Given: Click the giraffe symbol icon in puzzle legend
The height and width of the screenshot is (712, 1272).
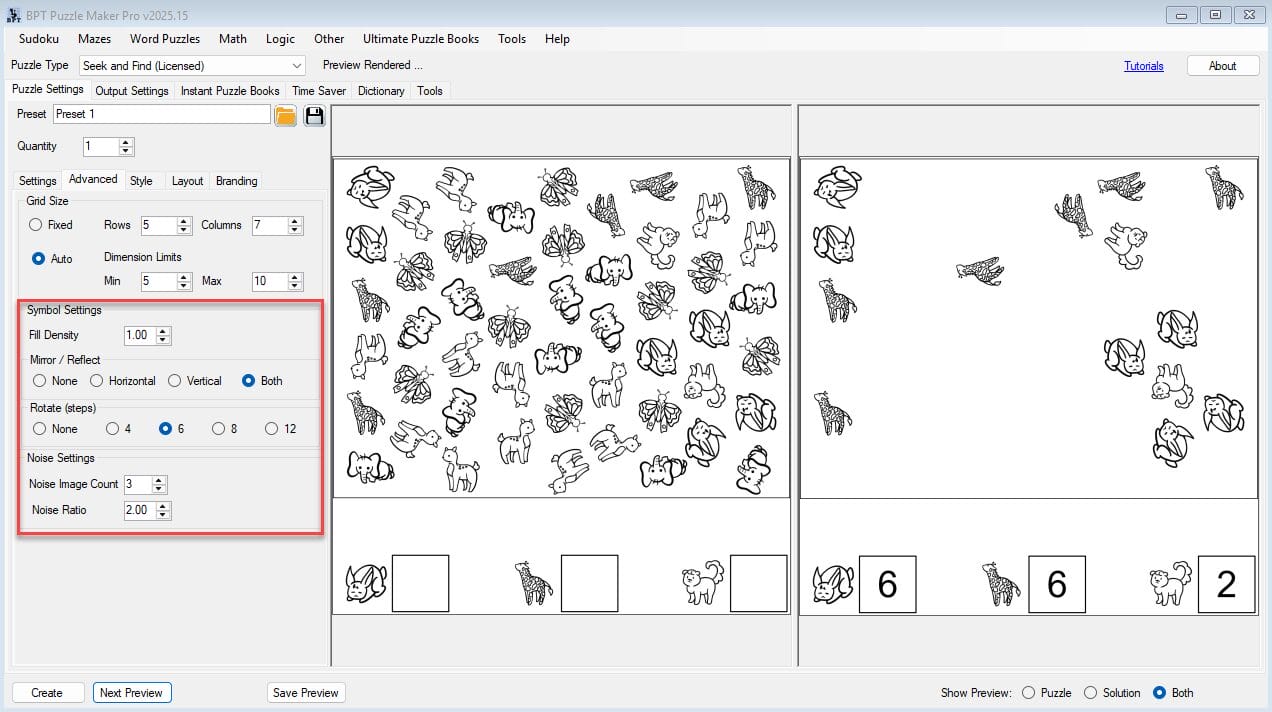Looking at the screenshot, I should [533, 583].
